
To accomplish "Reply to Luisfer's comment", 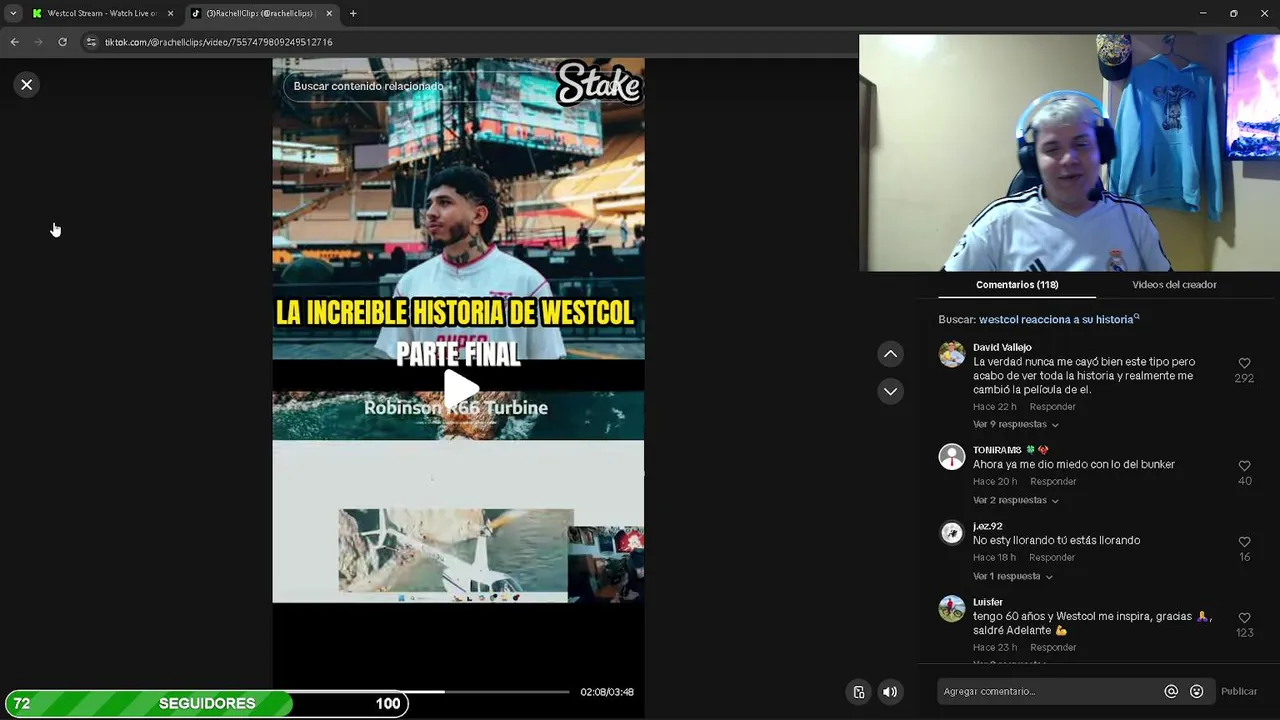I will tap(1052, 648).
